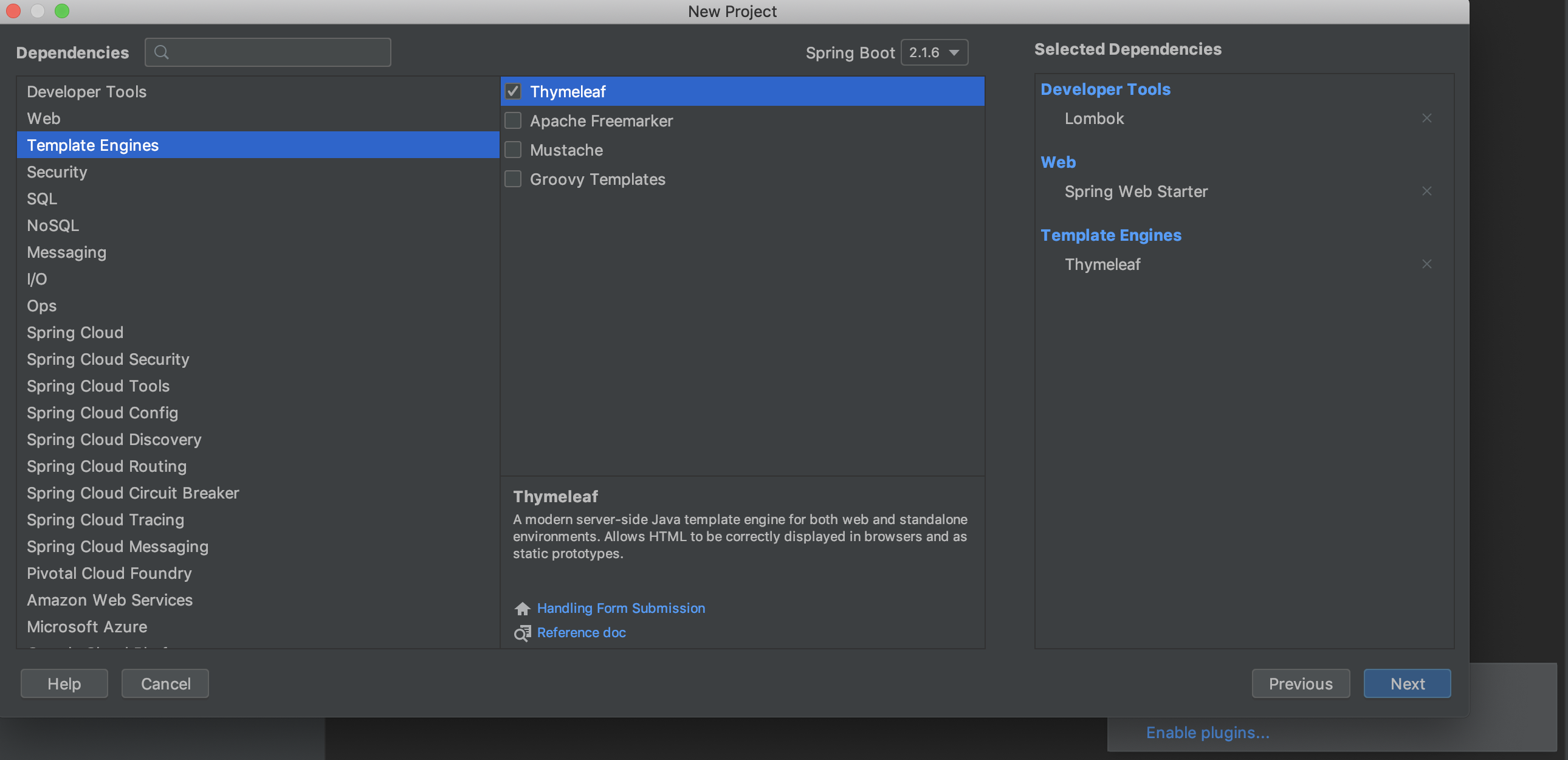Click the Next button to proceed

point(1407,683)
